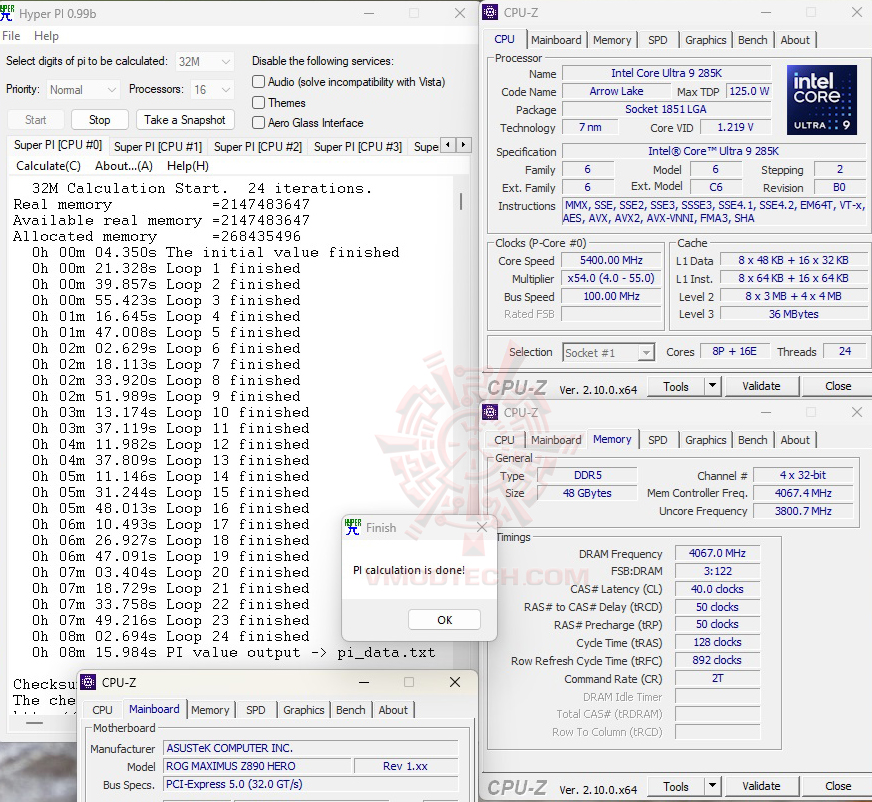Select Super PI [CPU #2] tab

click(x=258, y=146)
